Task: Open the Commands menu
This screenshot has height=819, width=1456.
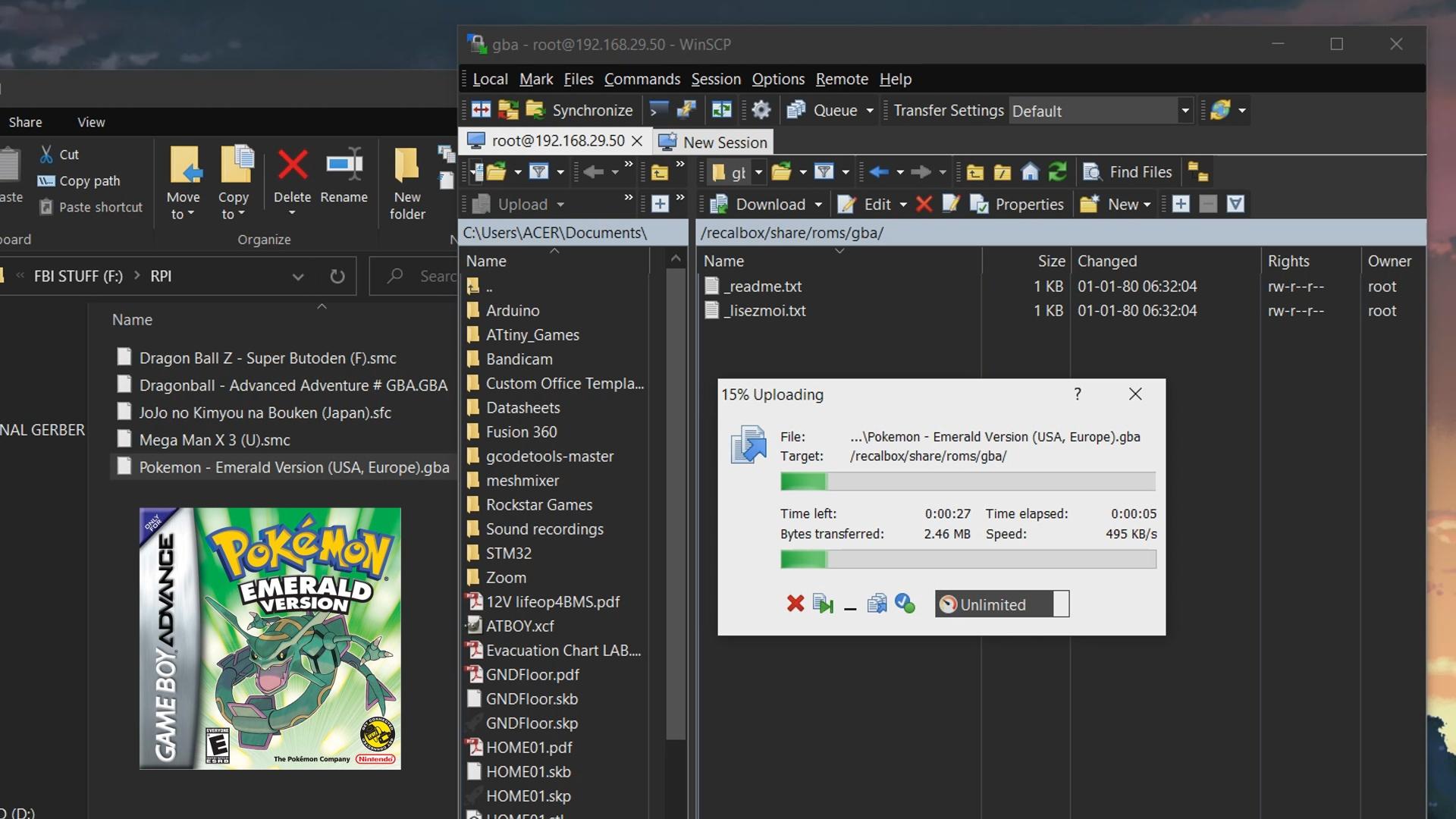Action: (x=642, y=79)
